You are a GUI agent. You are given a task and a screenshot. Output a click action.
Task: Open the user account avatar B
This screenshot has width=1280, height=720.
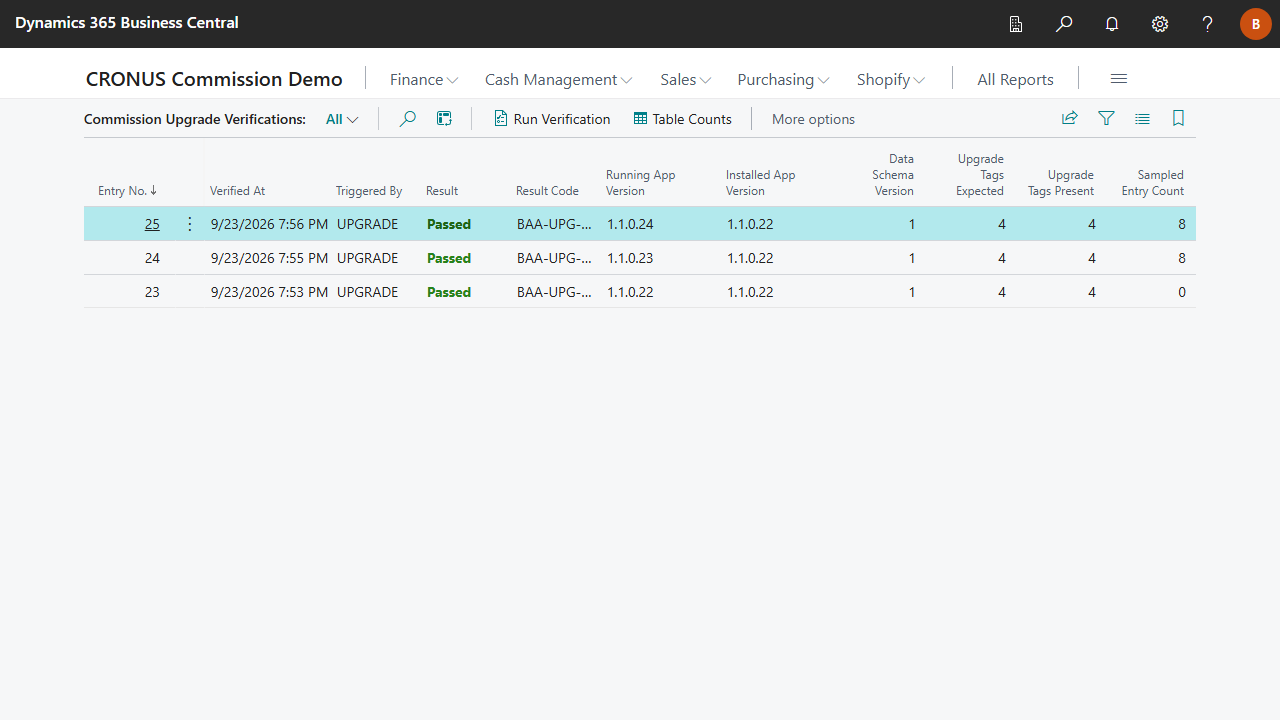pyautogui.click(x=1256, y=24)
